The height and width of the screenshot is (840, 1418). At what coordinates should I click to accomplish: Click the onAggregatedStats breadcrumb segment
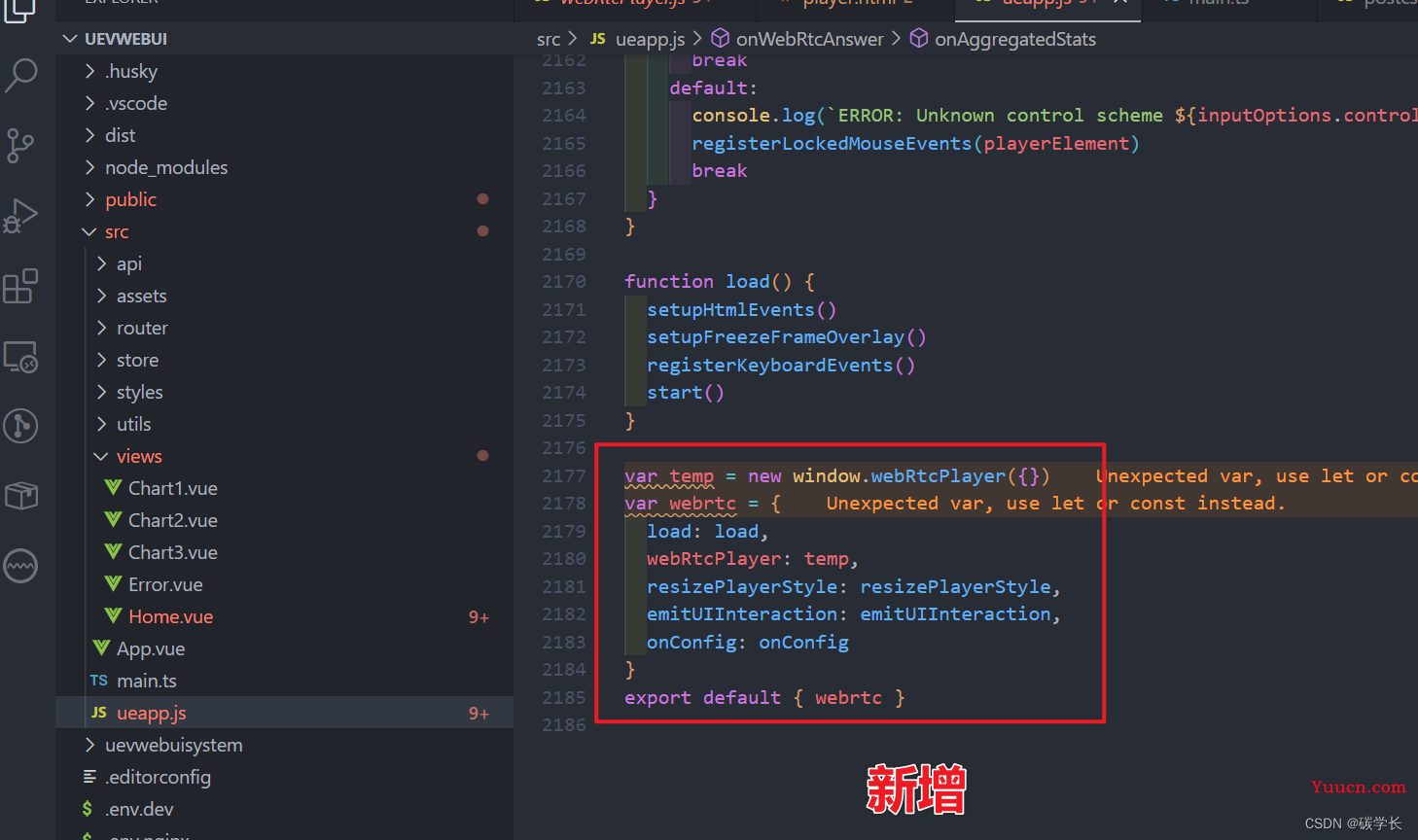1015,39
